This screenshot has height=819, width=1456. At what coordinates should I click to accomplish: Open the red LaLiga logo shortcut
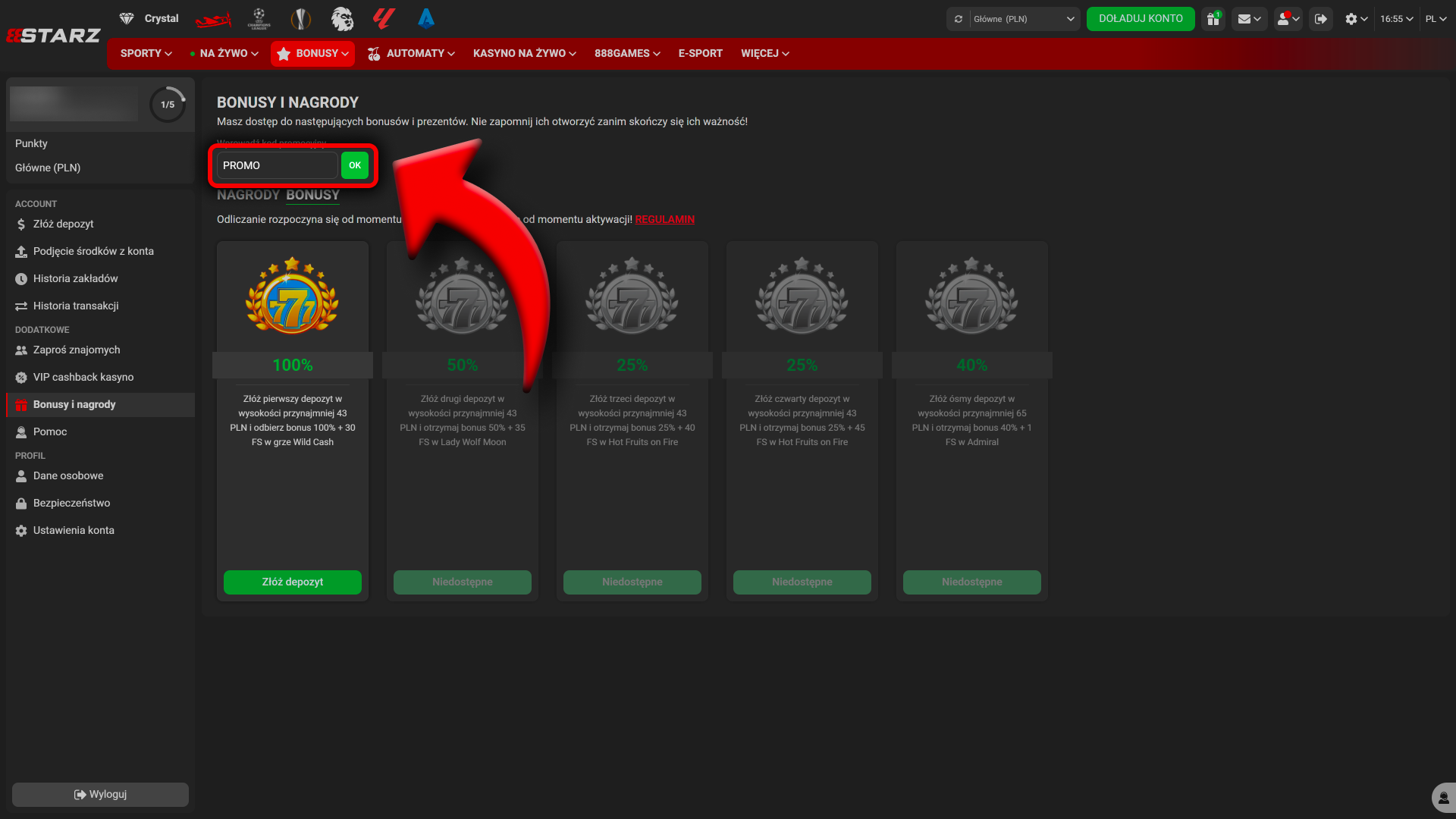[384, 19]
